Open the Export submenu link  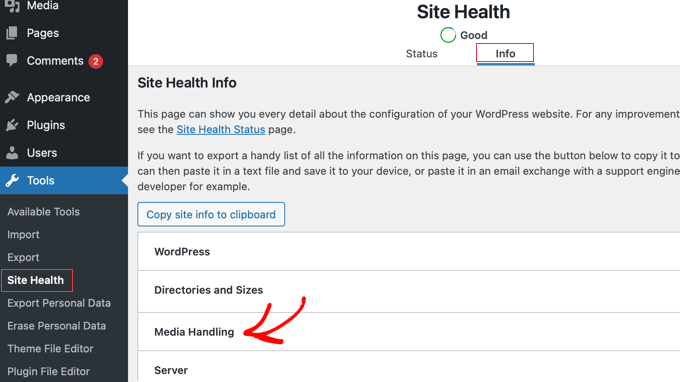[x=23, y=257]
